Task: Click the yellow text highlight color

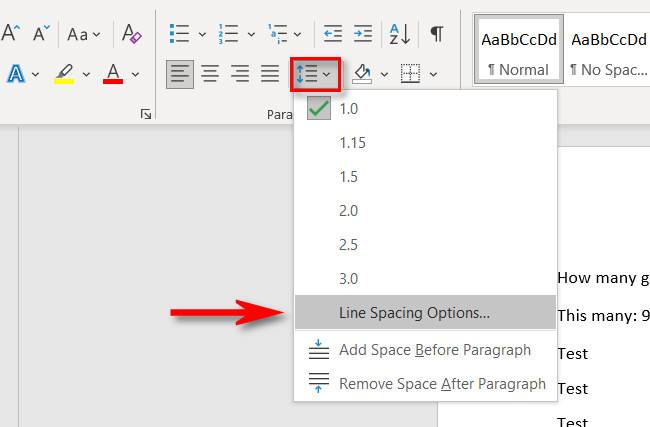Action: point(64,73)
